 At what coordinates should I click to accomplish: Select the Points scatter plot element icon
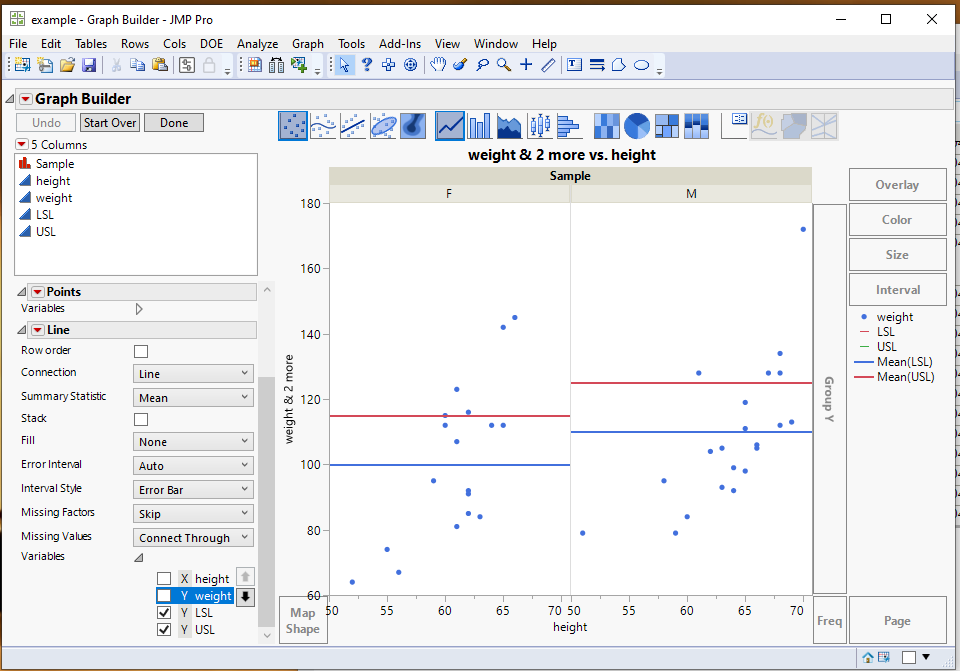[293, 125]
